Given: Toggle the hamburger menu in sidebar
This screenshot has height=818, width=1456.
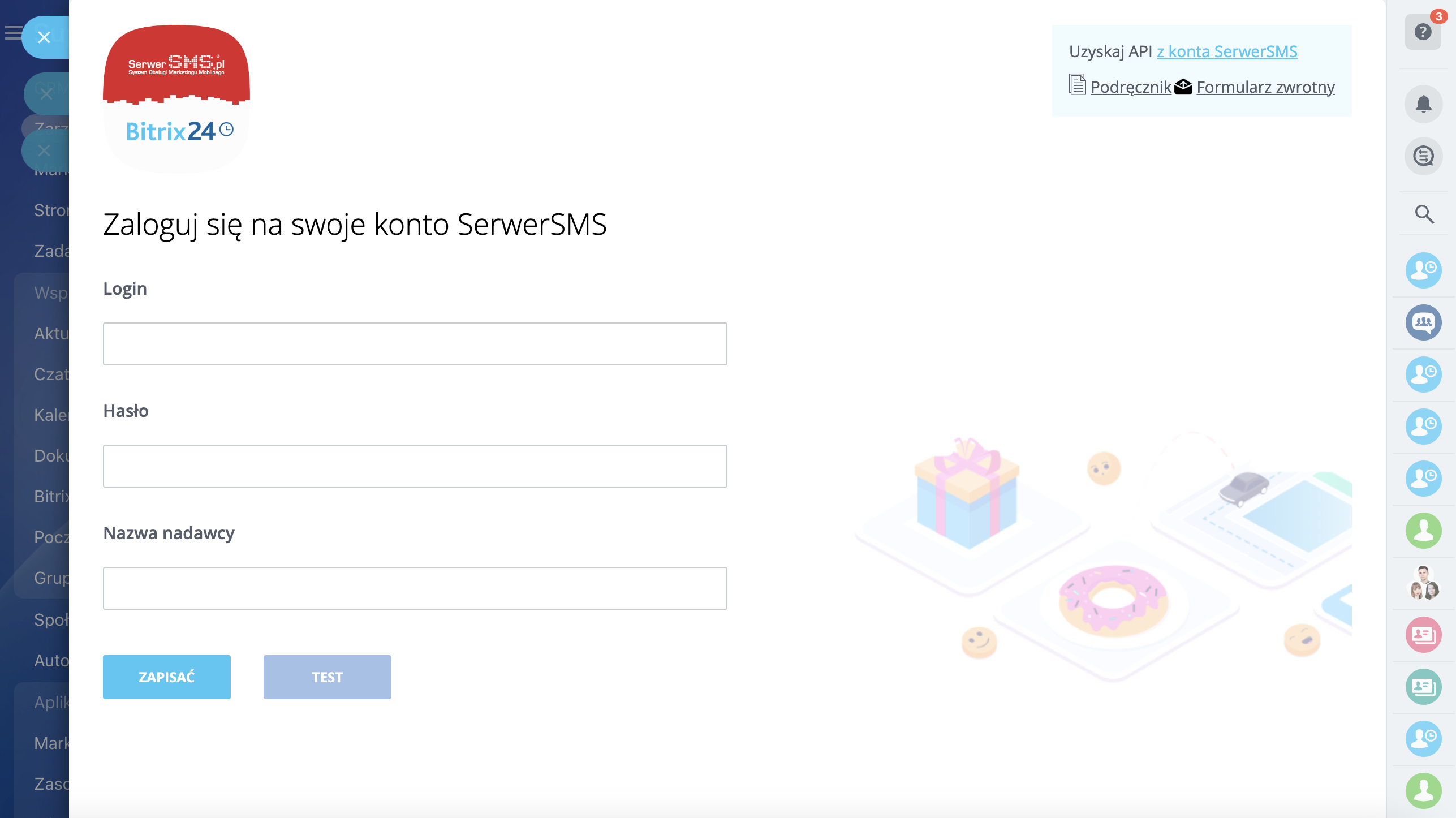Looking at the screenshot, I should (12, 33).
